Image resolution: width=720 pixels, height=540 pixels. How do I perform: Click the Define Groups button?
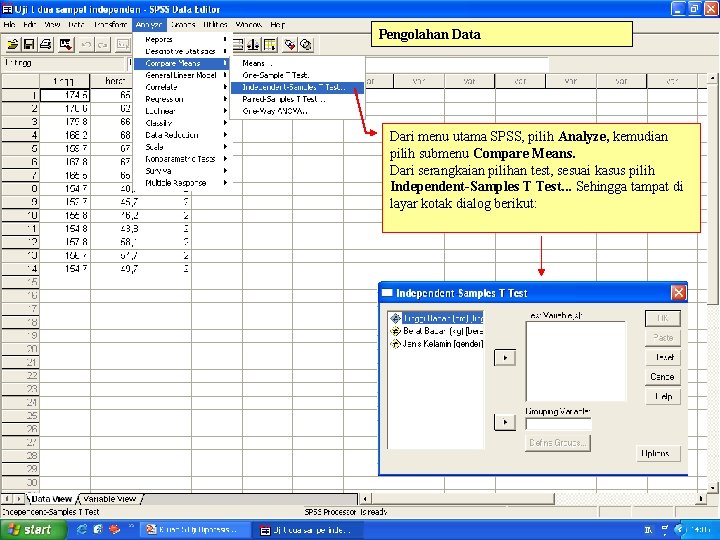pyautogui.click(x=558, y=443)
